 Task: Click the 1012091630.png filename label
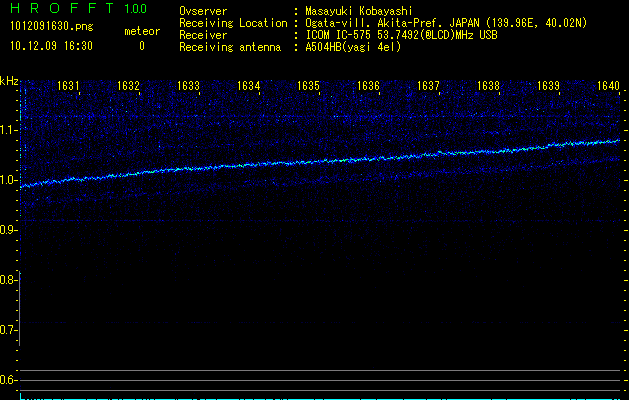point(50,27)
